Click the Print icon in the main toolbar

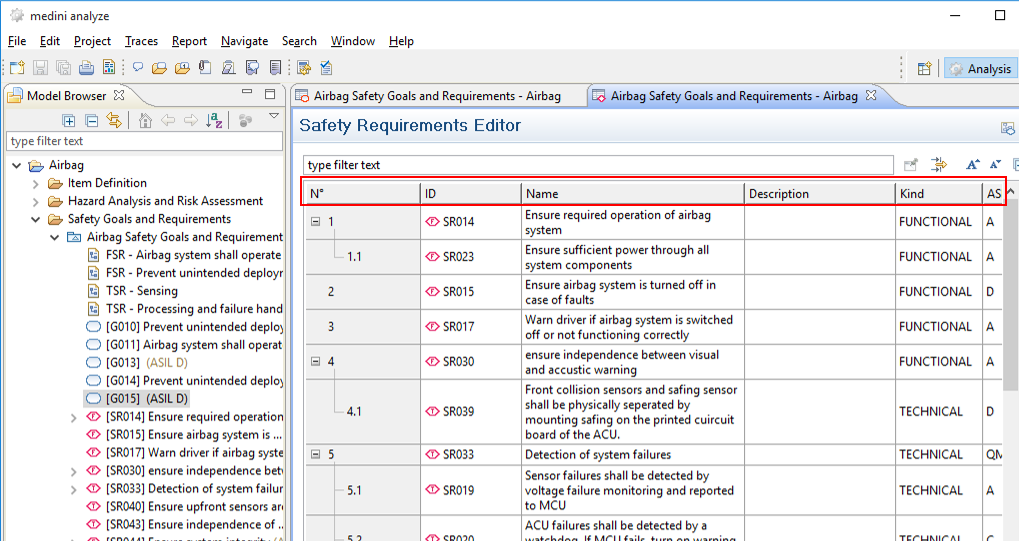(86, 68)
